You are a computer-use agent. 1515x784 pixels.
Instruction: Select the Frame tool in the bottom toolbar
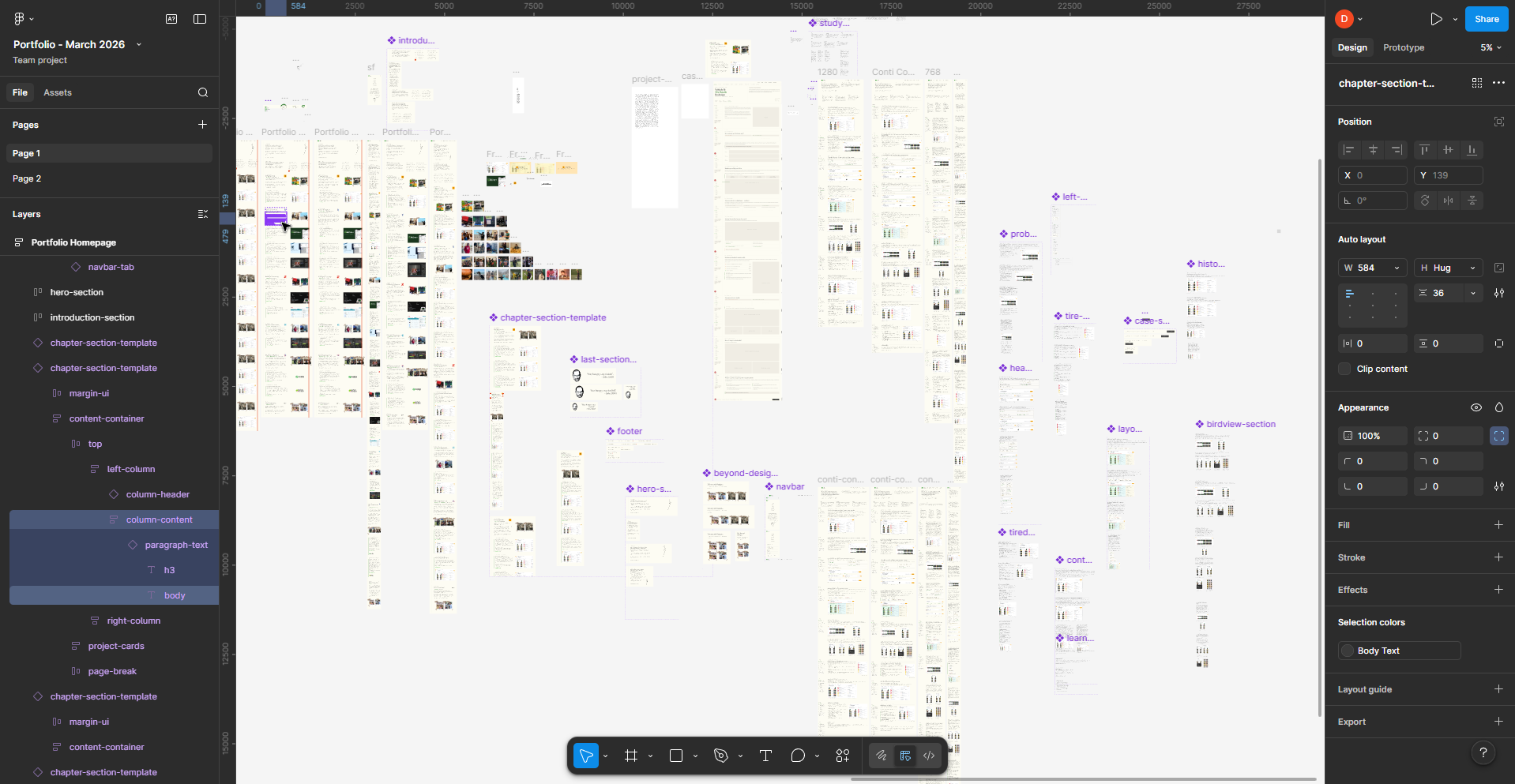pyautogui.click(x=631, y=756)
